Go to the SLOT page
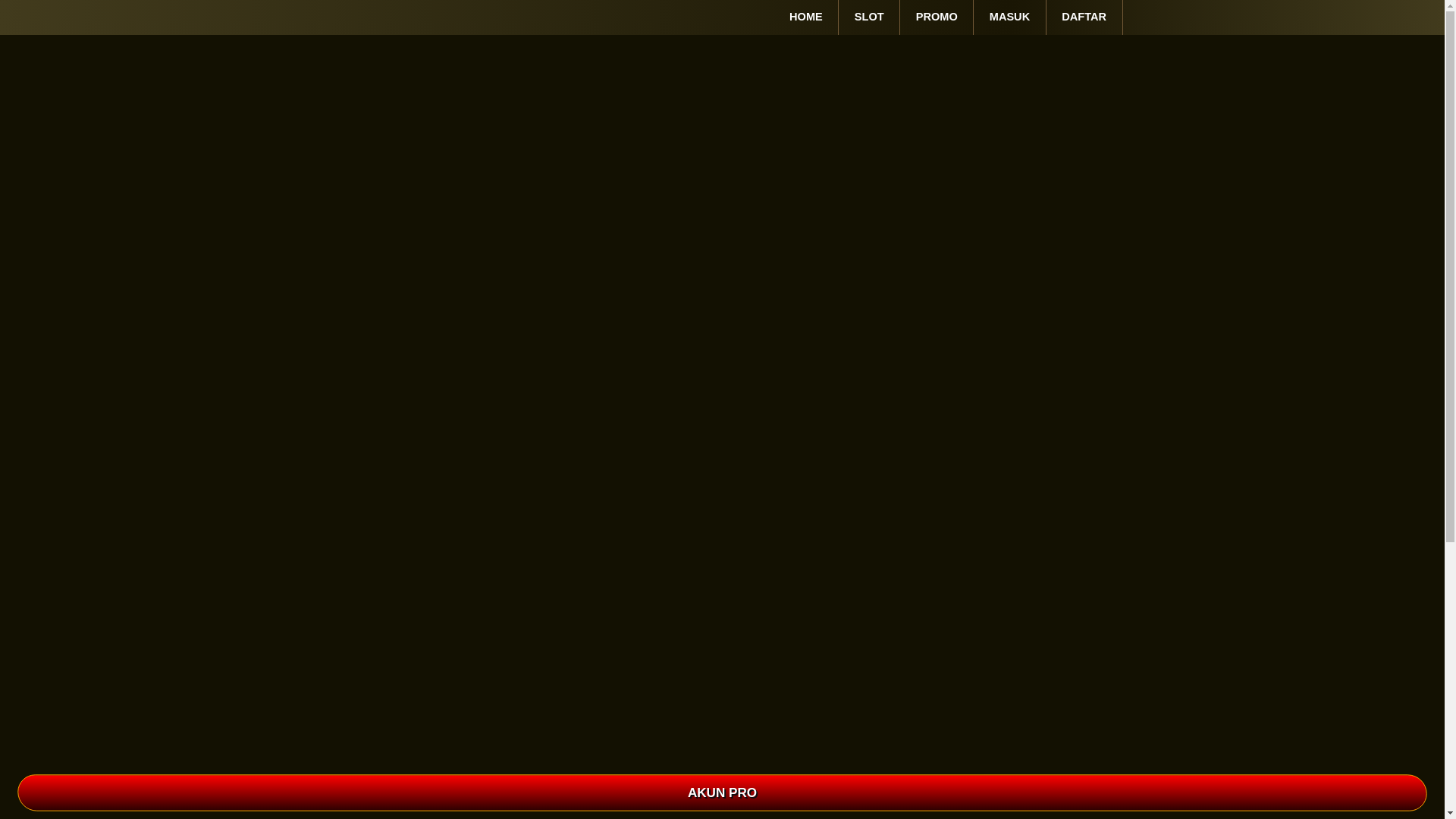 click(869, 17)
